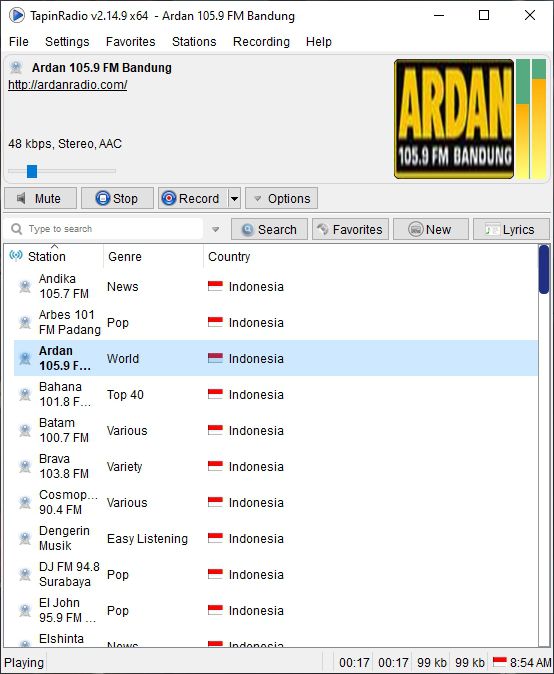
Task: Click the Ardan station logo thumbnail
Action: pyautogui.click(x=454, y=119)
